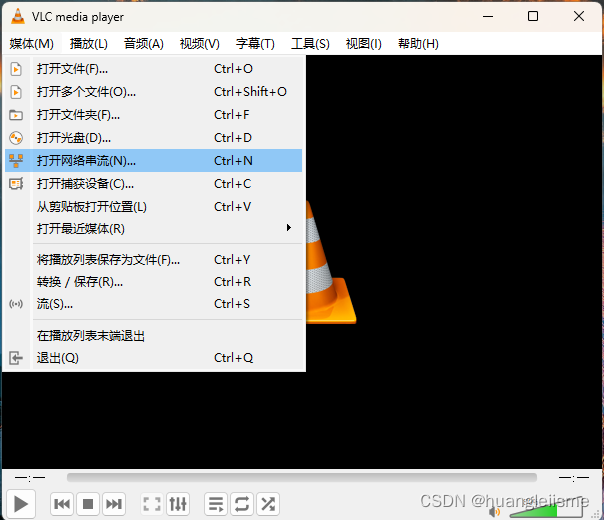604x520 pixels.
Task: Show the playlist icon
Action: click(x=216, y=503)
